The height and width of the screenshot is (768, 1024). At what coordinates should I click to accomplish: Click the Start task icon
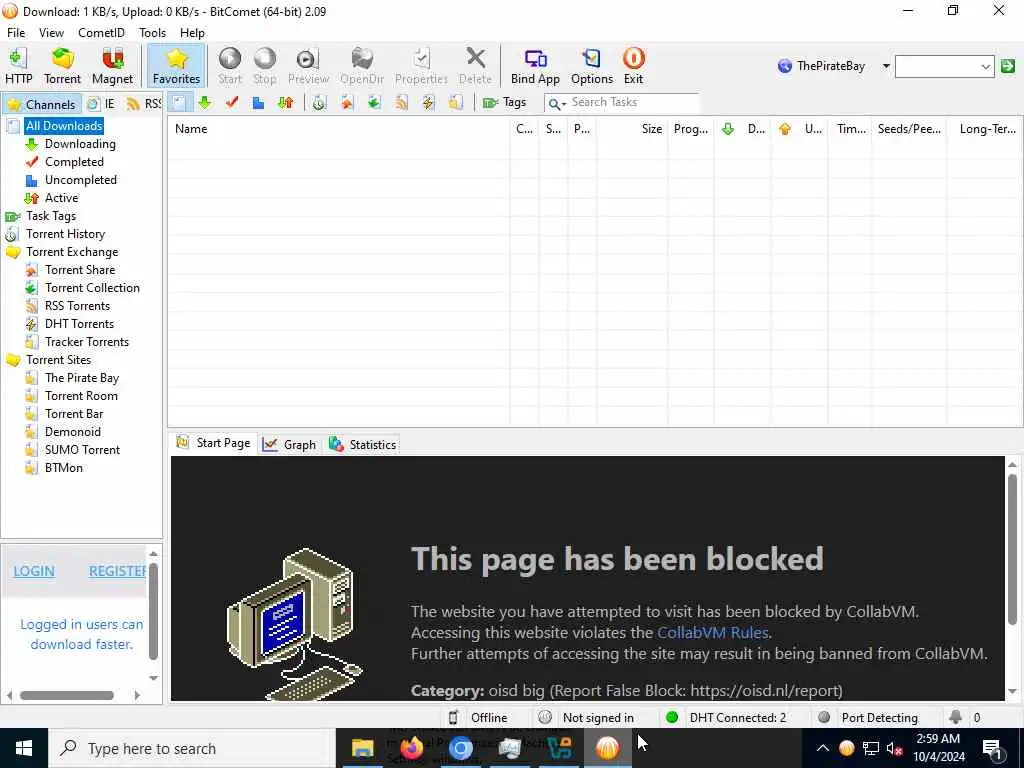(x=230, y=65)
